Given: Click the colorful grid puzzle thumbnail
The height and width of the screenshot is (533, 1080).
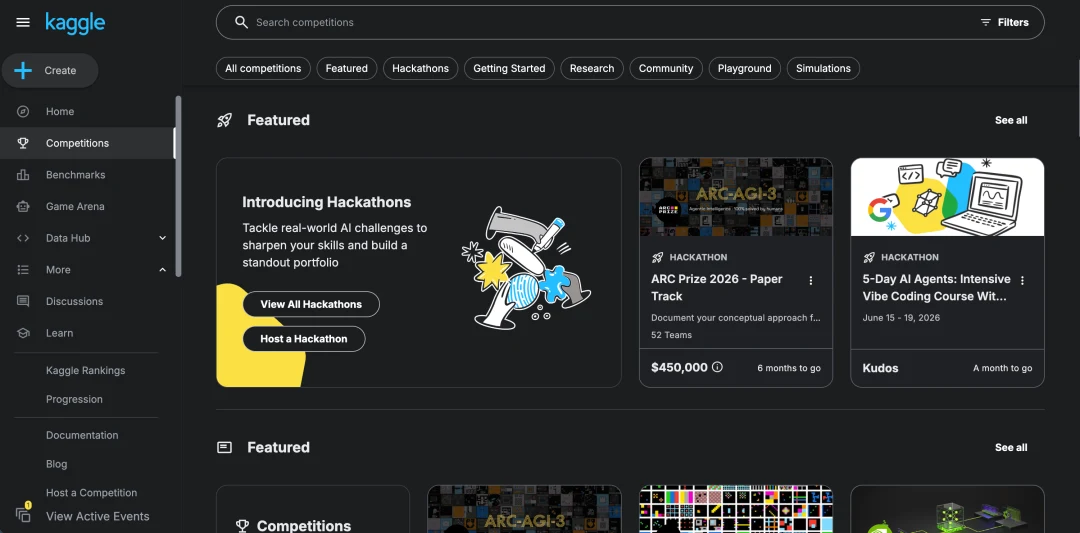Looking at the screenshot, I should click(736, 510).
